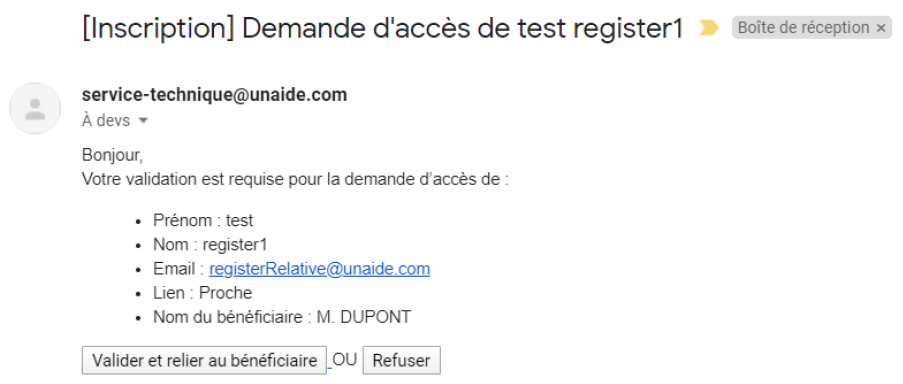Click the À devs recipient text
Viewport: 903px width, 384px height.
[x=106, y=121]
